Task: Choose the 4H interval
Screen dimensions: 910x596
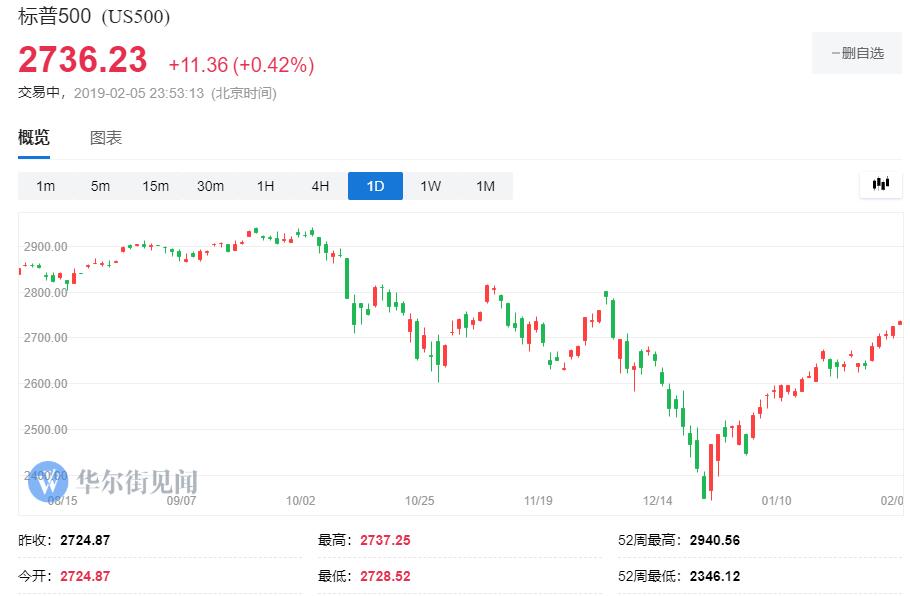Action: click(320, 186)
